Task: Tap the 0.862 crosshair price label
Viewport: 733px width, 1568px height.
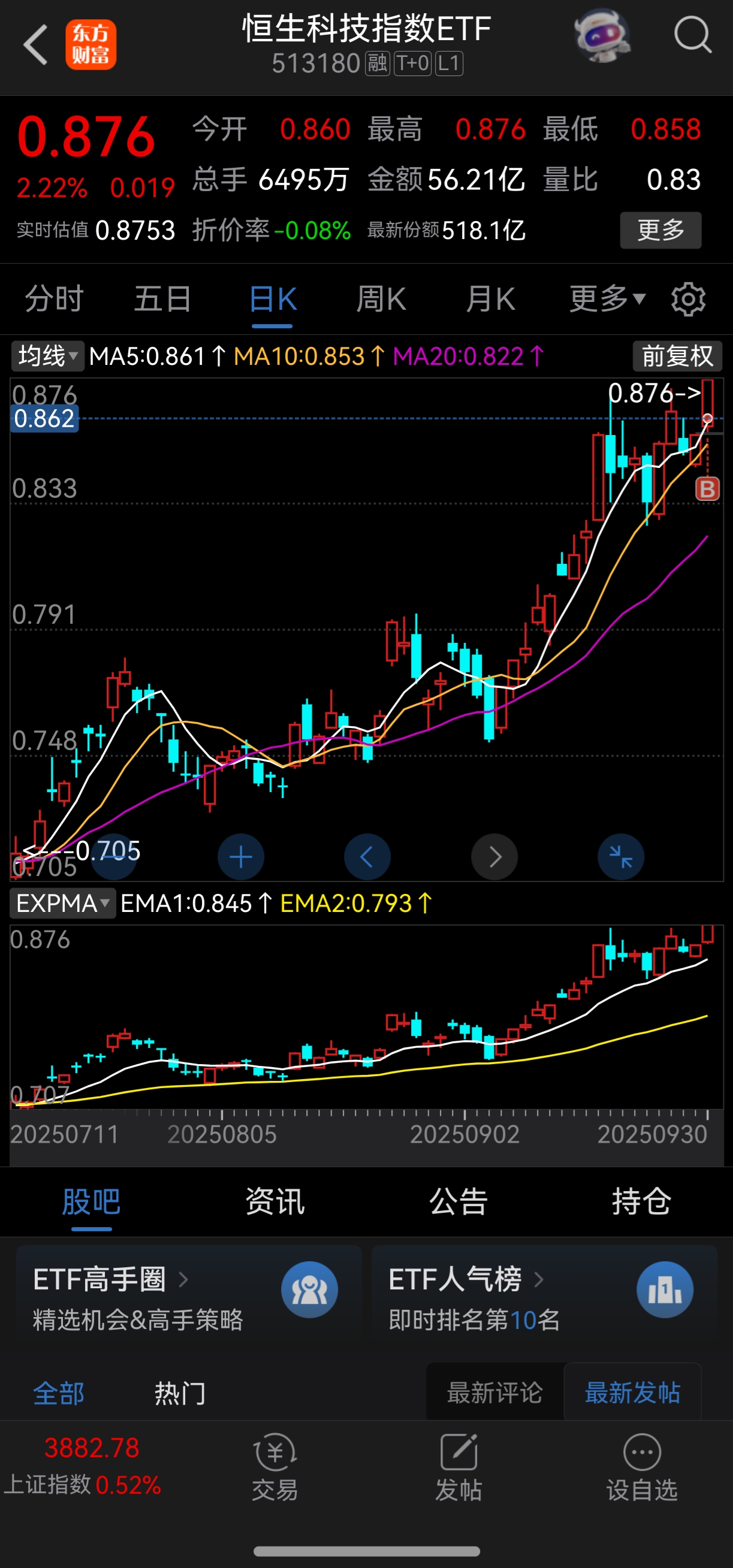Action: coord(44,419)
